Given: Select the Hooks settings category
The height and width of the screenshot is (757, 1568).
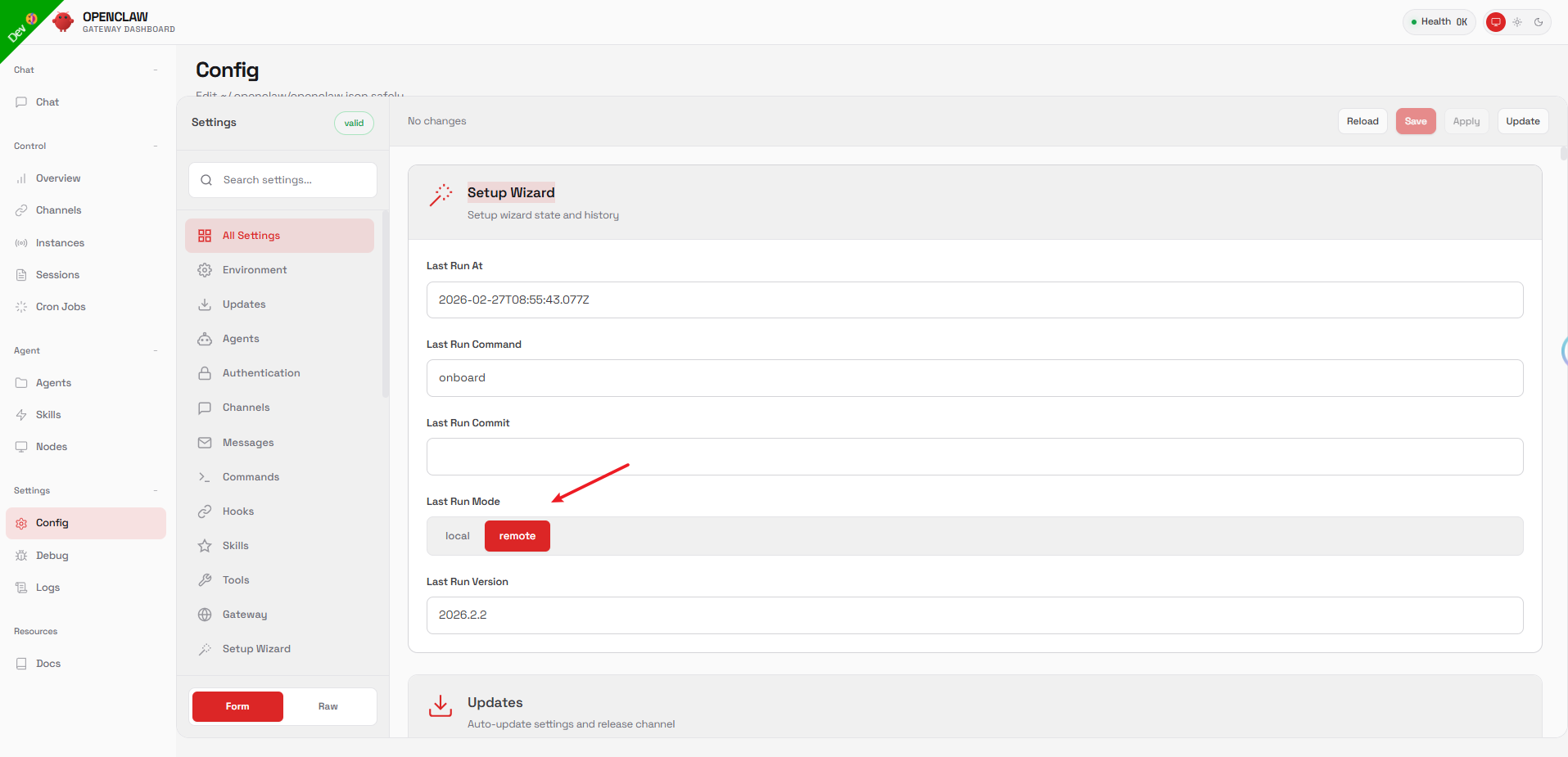Looking at the screenshot, I should 238,511.
